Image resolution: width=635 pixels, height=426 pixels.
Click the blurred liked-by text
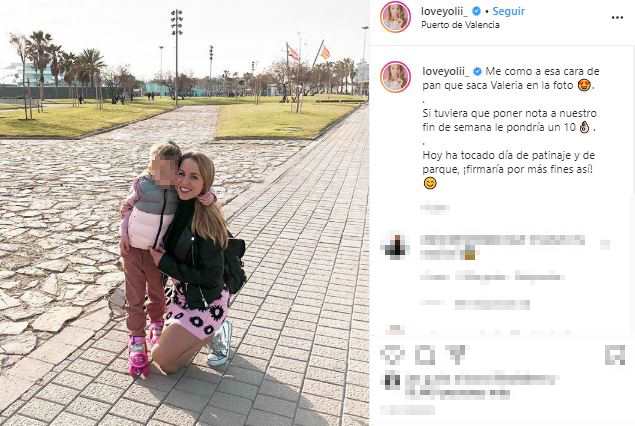pos(482,386)
